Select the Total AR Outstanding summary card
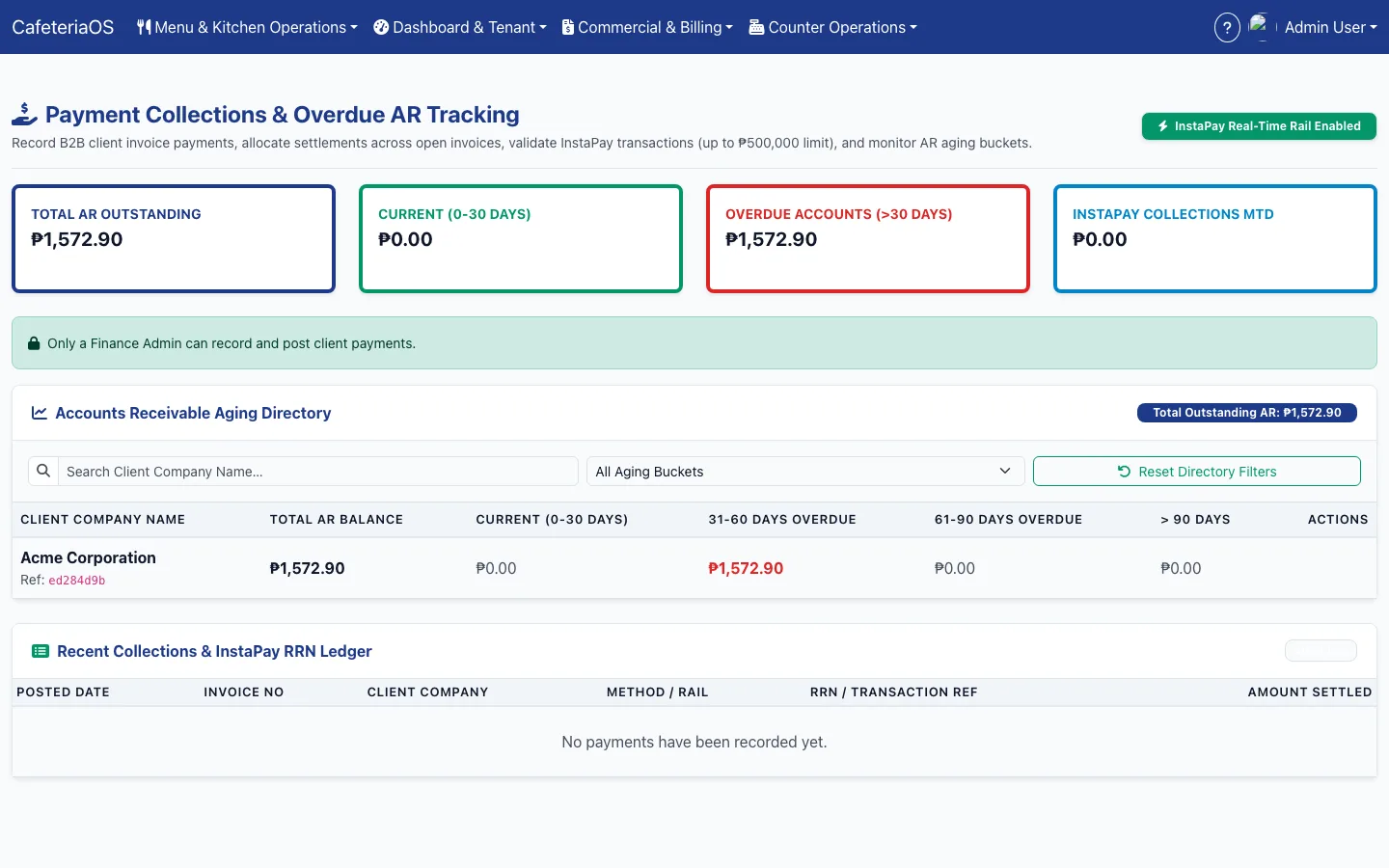This screenshot has height=868, width=1389. [x=174, y=238]
